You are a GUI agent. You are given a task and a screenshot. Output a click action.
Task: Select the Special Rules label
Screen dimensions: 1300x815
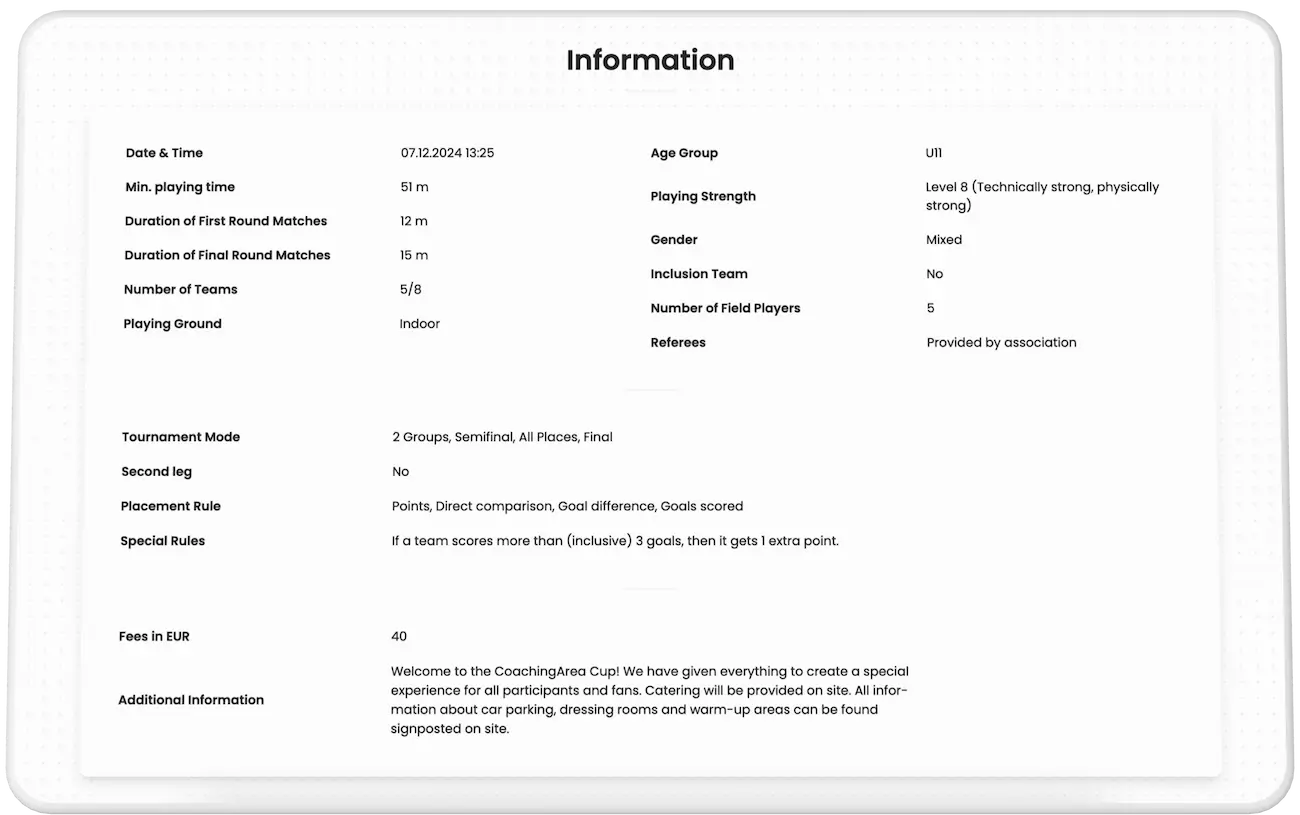(163, 541)
